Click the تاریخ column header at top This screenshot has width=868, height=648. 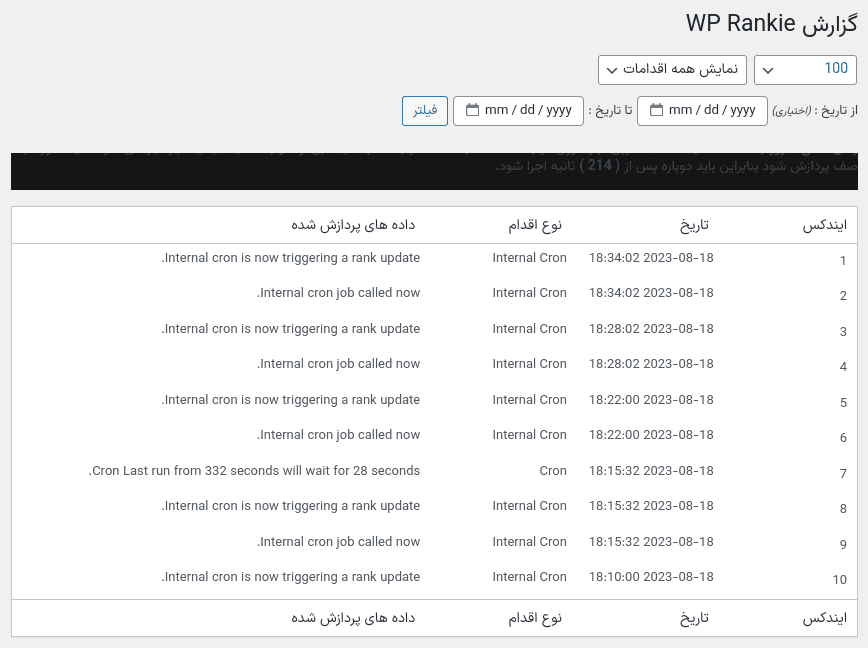[x=694, y=225]
